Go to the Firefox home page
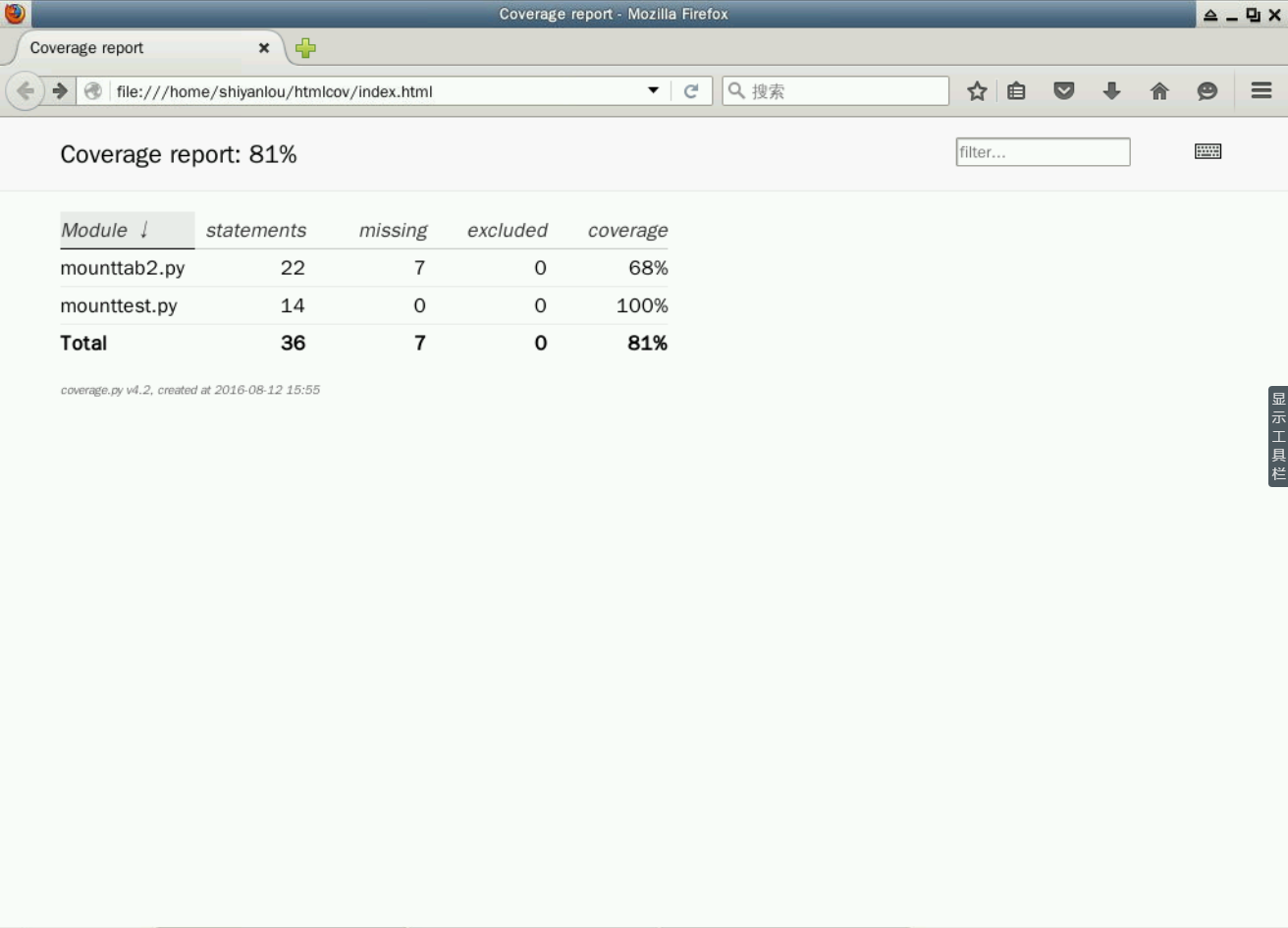1288x928 pixels. coord(1159,91)
